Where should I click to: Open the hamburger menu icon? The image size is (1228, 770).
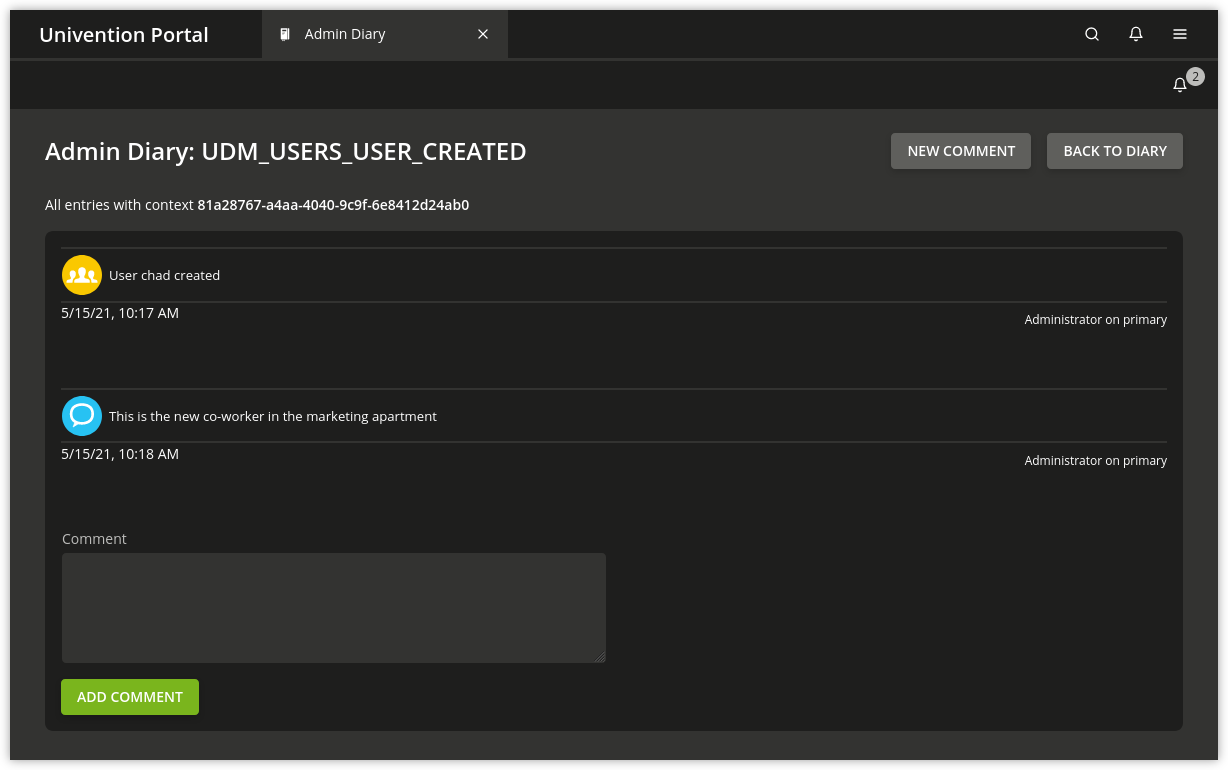(1180, 34)
